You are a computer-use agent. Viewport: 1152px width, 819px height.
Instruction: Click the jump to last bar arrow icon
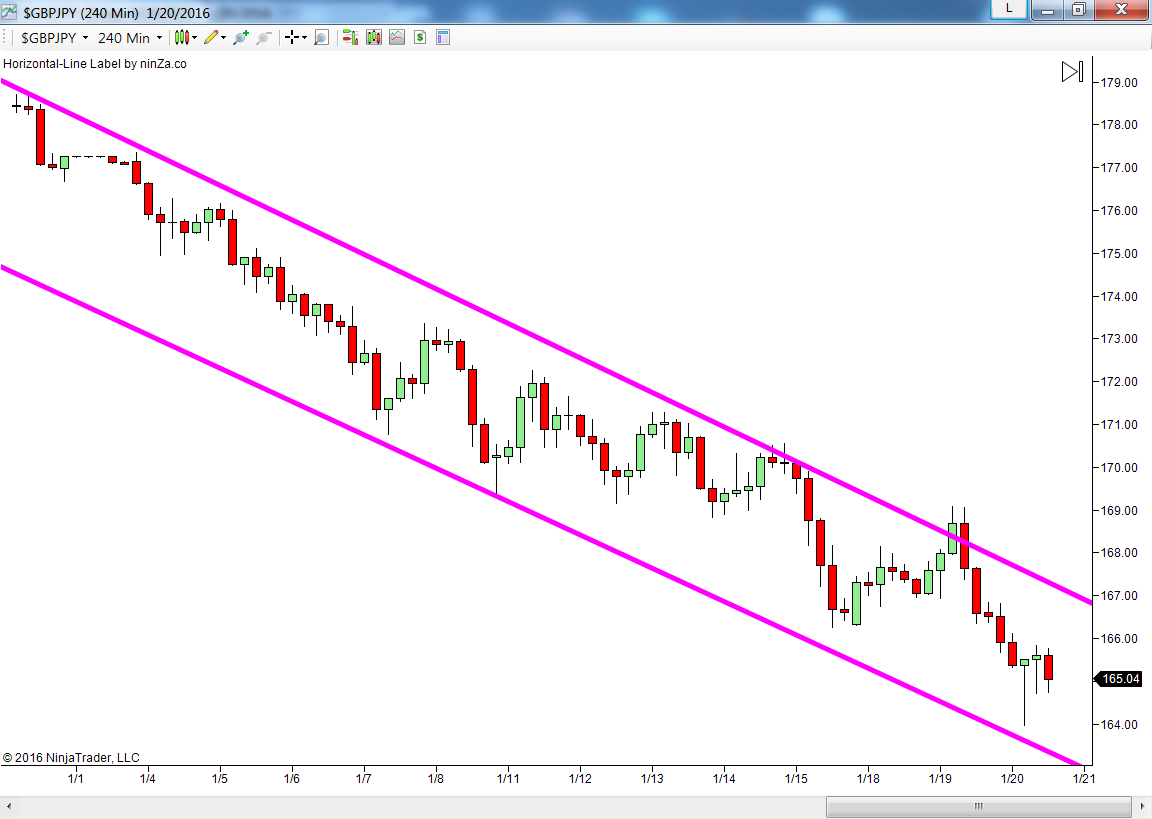click(1072, 71)
